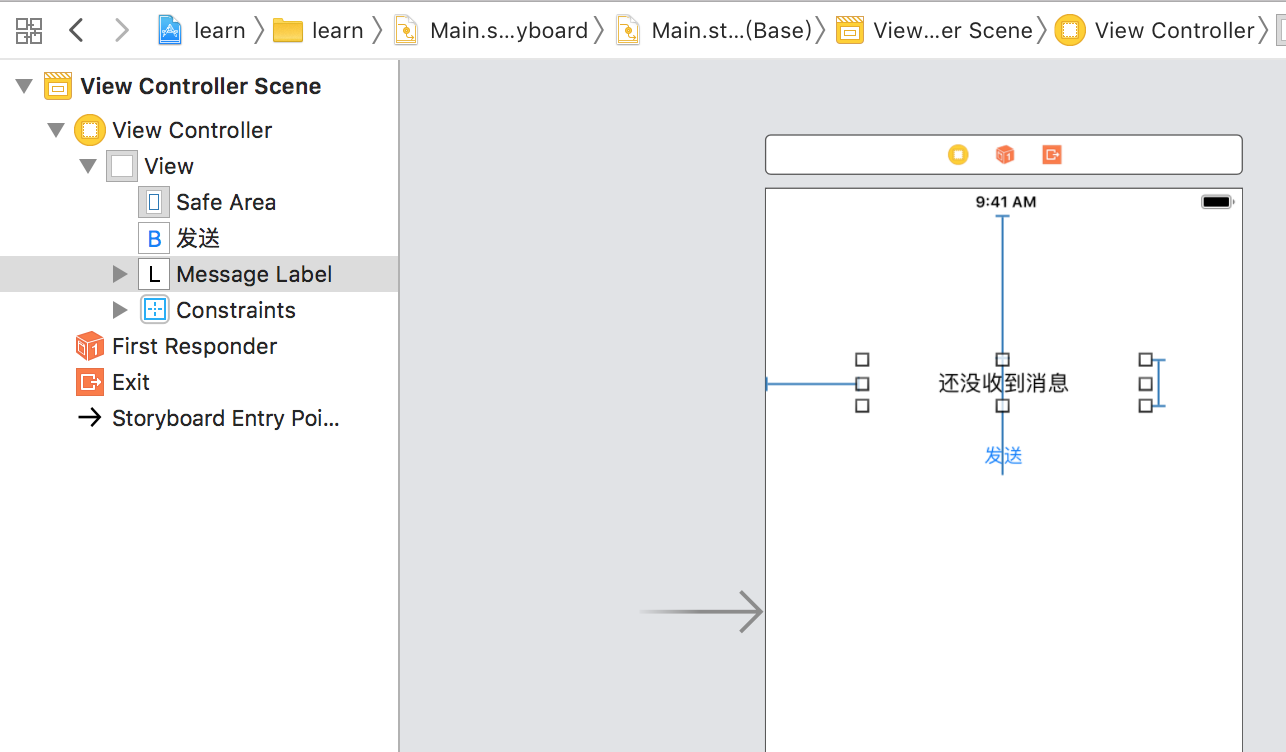Click the button B icon in outline
This screenshot has width=1286, height=752.
pyautogui.click(x=154, y=238)
